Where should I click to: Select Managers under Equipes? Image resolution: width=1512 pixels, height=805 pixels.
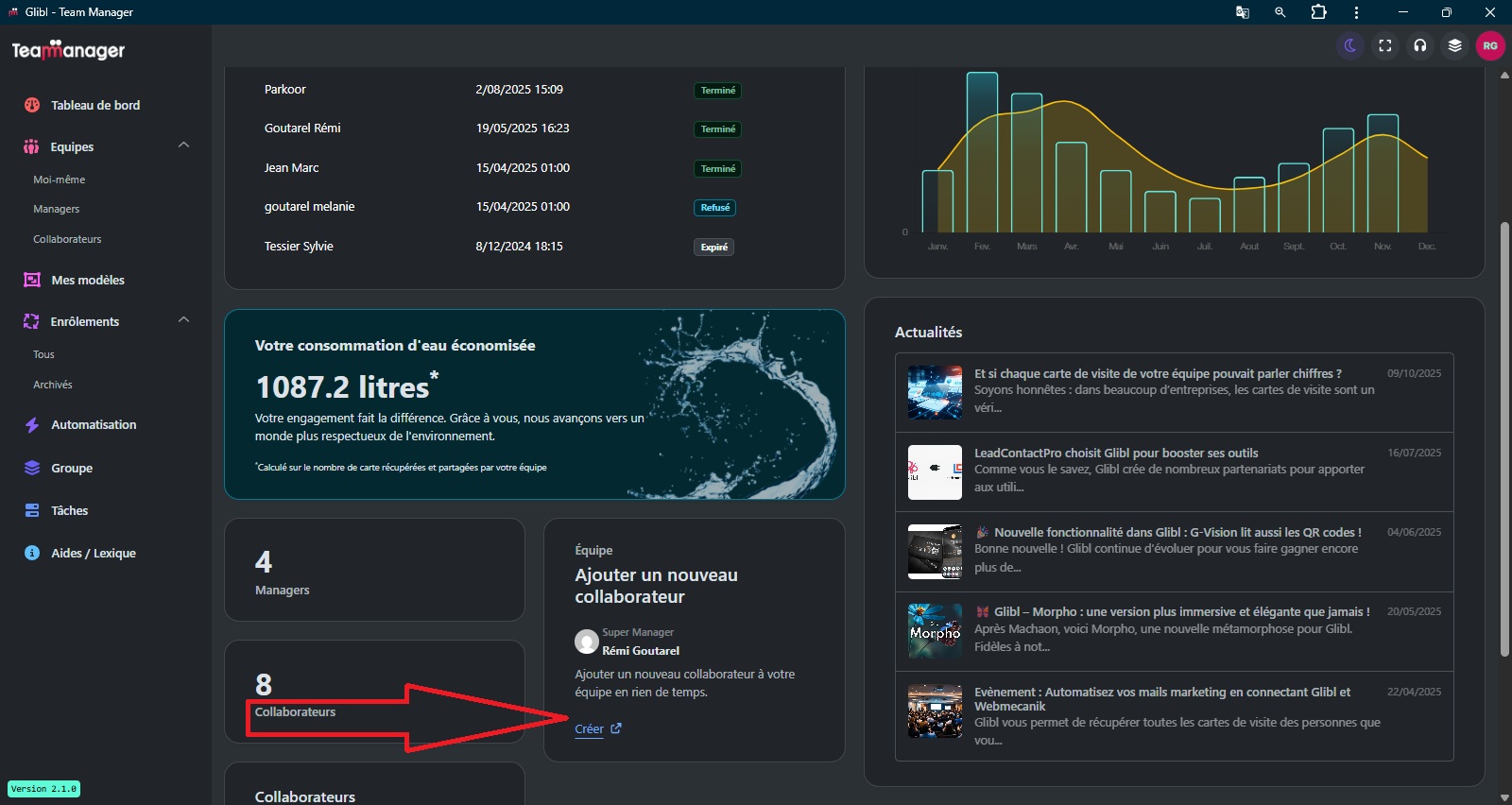tap(56, 209)
